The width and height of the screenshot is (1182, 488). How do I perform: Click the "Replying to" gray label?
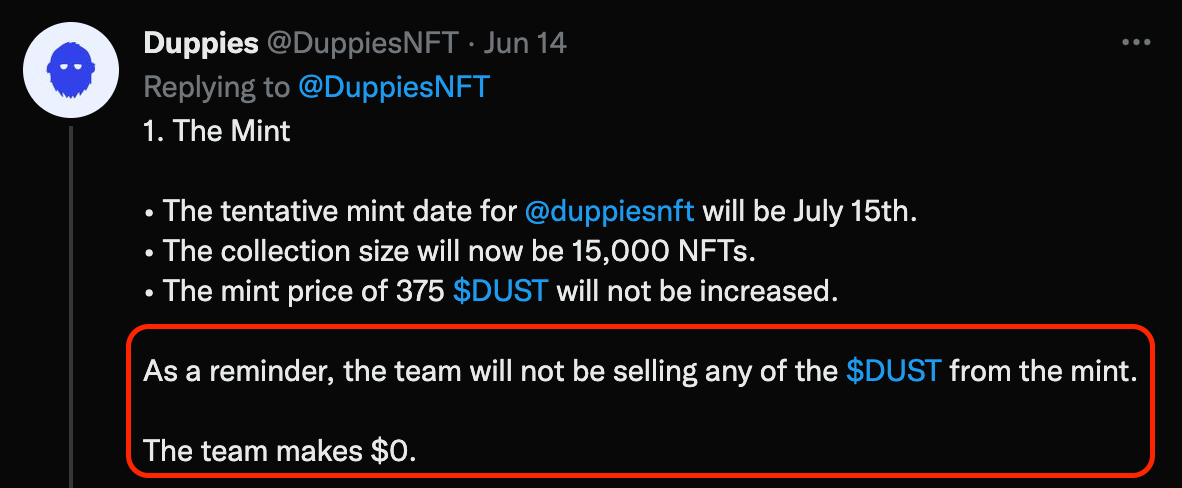click(216, 87)
